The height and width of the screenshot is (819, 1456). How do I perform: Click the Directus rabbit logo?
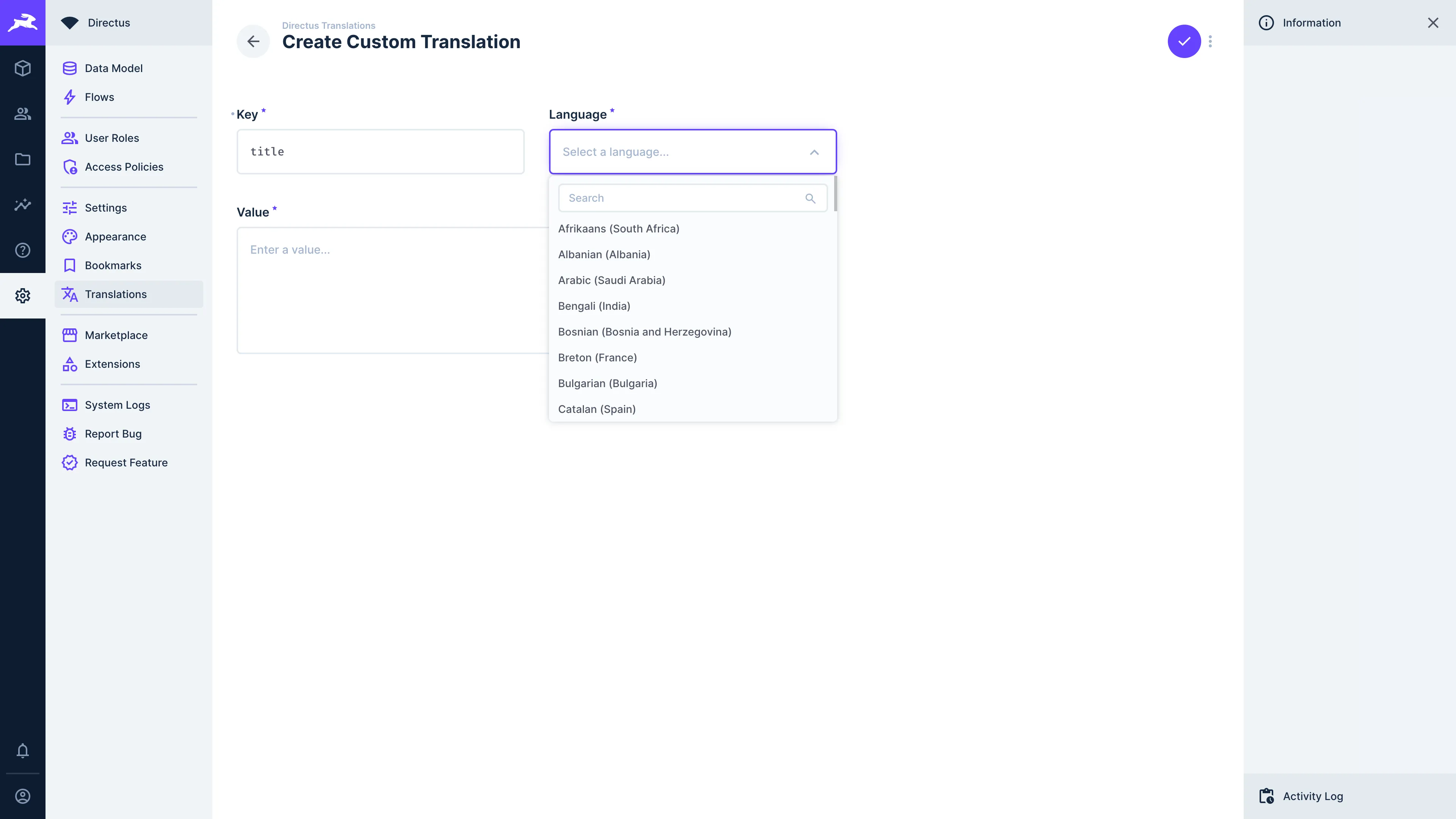click(x=23, y=23)
